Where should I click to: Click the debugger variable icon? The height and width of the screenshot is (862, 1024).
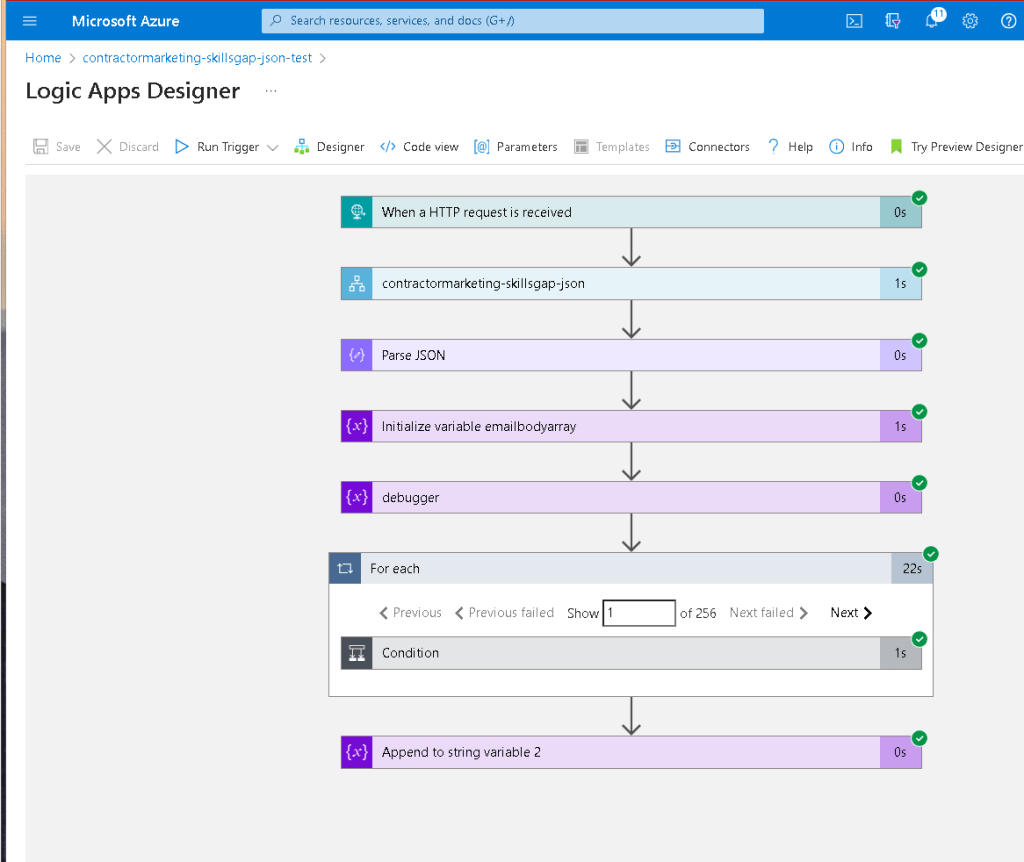click(357, 497)
